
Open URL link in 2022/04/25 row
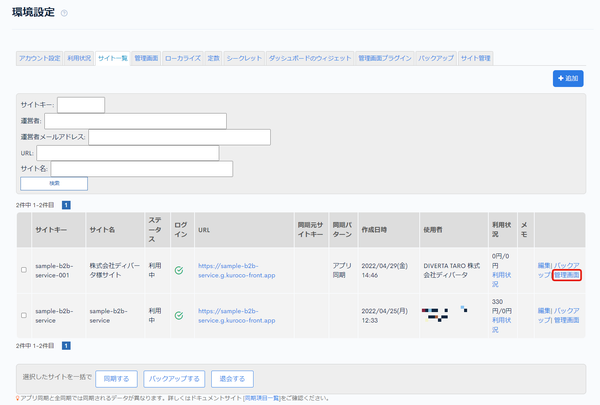(x=236, y=315)
